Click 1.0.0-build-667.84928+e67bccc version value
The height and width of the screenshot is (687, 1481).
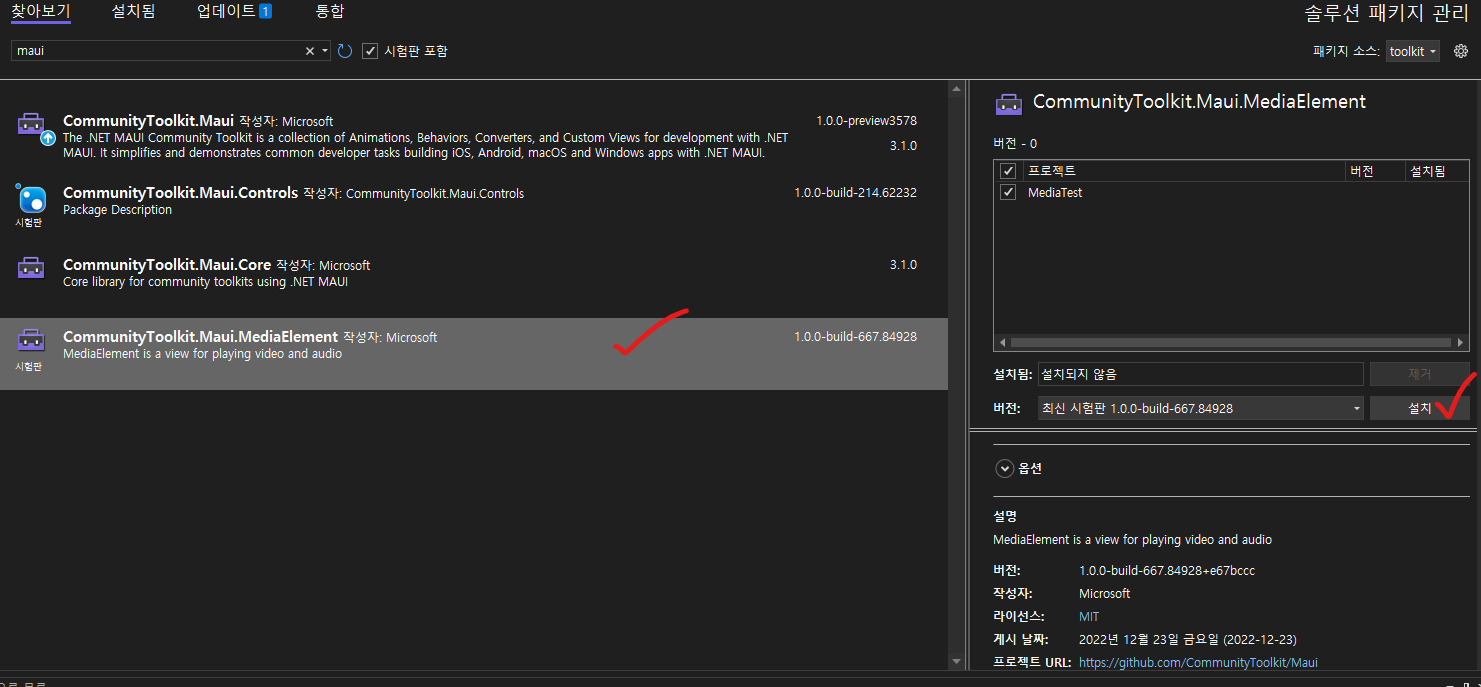pos(1167,570)
